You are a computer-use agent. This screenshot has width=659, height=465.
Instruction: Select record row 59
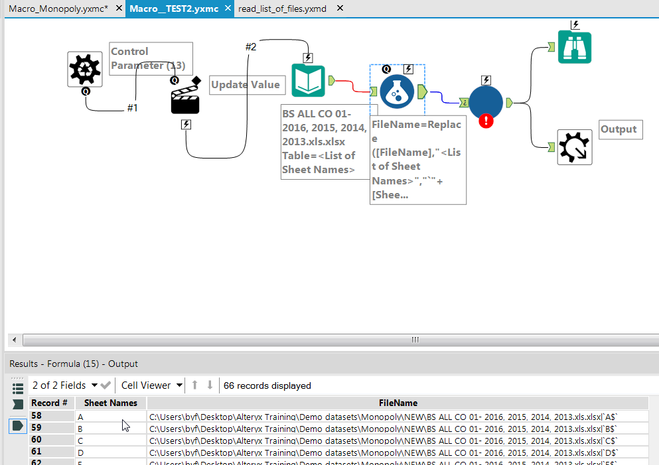(x=51, y=428)
